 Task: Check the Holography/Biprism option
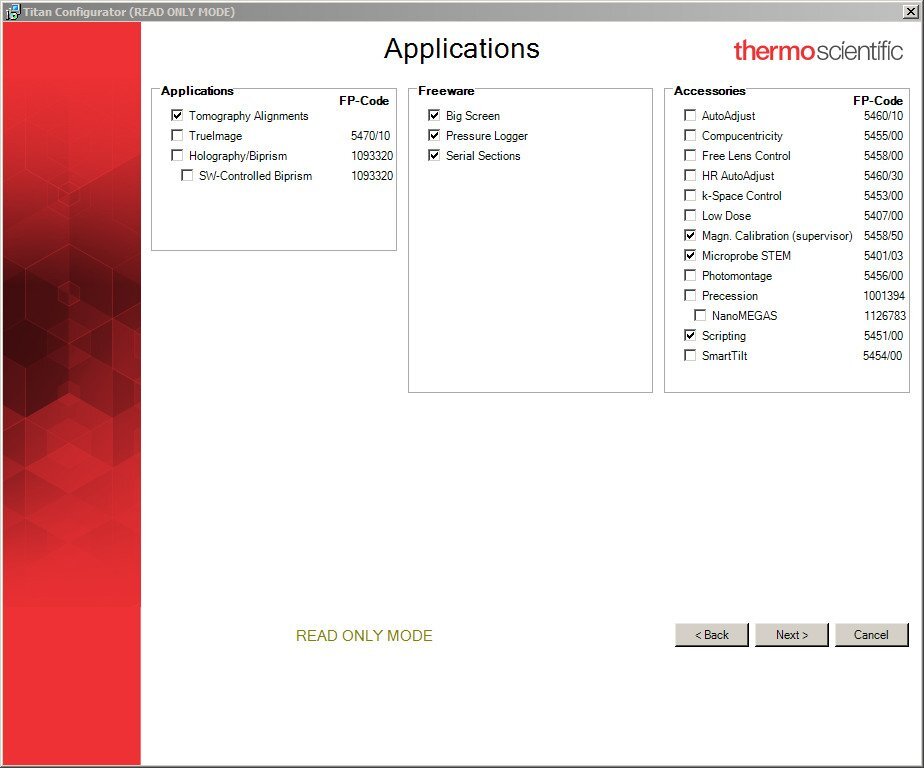click(x=177, y=156)
